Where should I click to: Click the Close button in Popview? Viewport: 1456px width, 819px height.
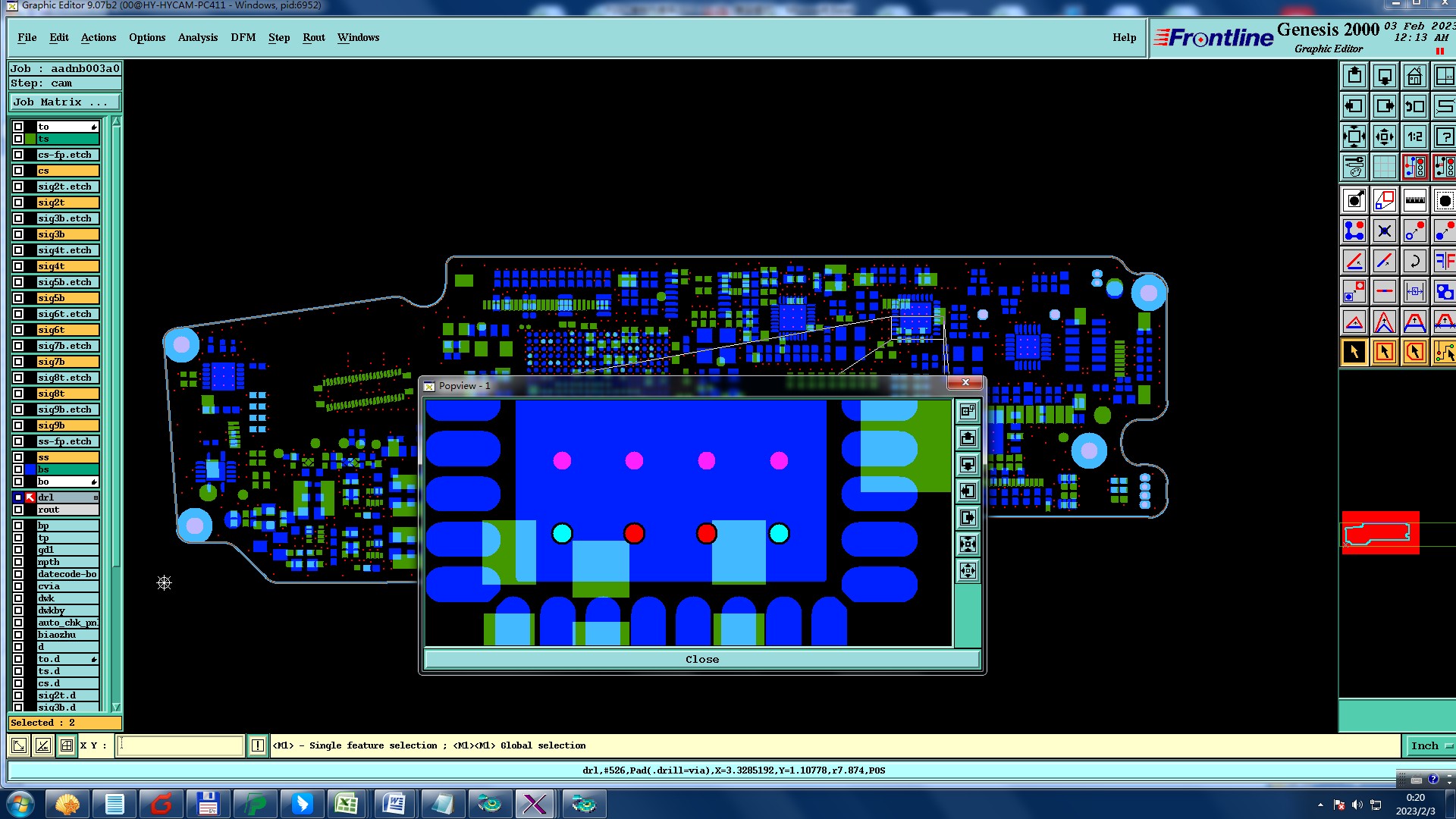pos(701,660)
